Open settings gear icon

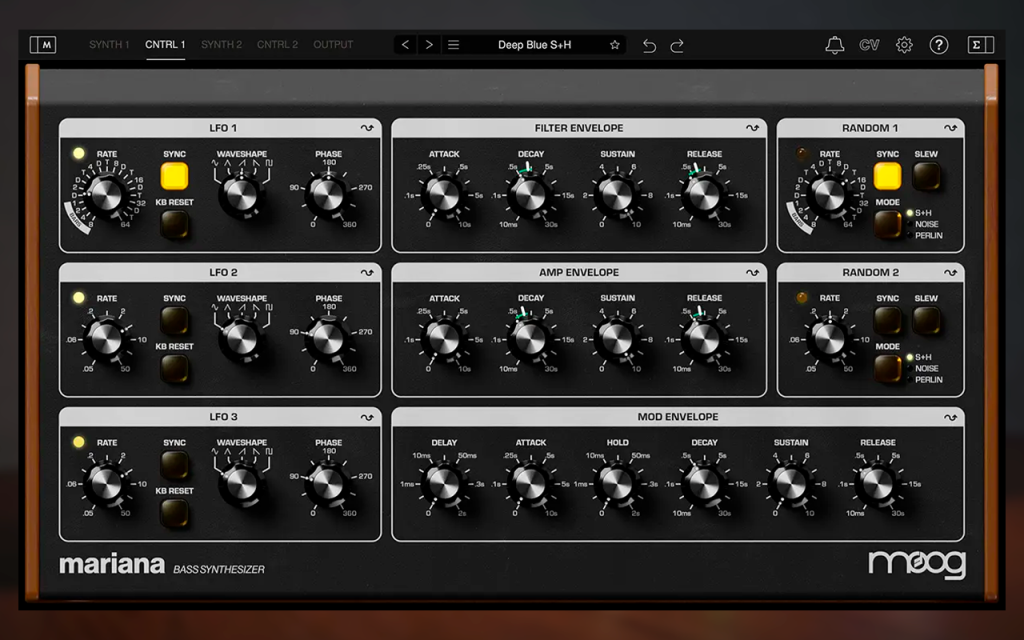(x=904, y=45)
